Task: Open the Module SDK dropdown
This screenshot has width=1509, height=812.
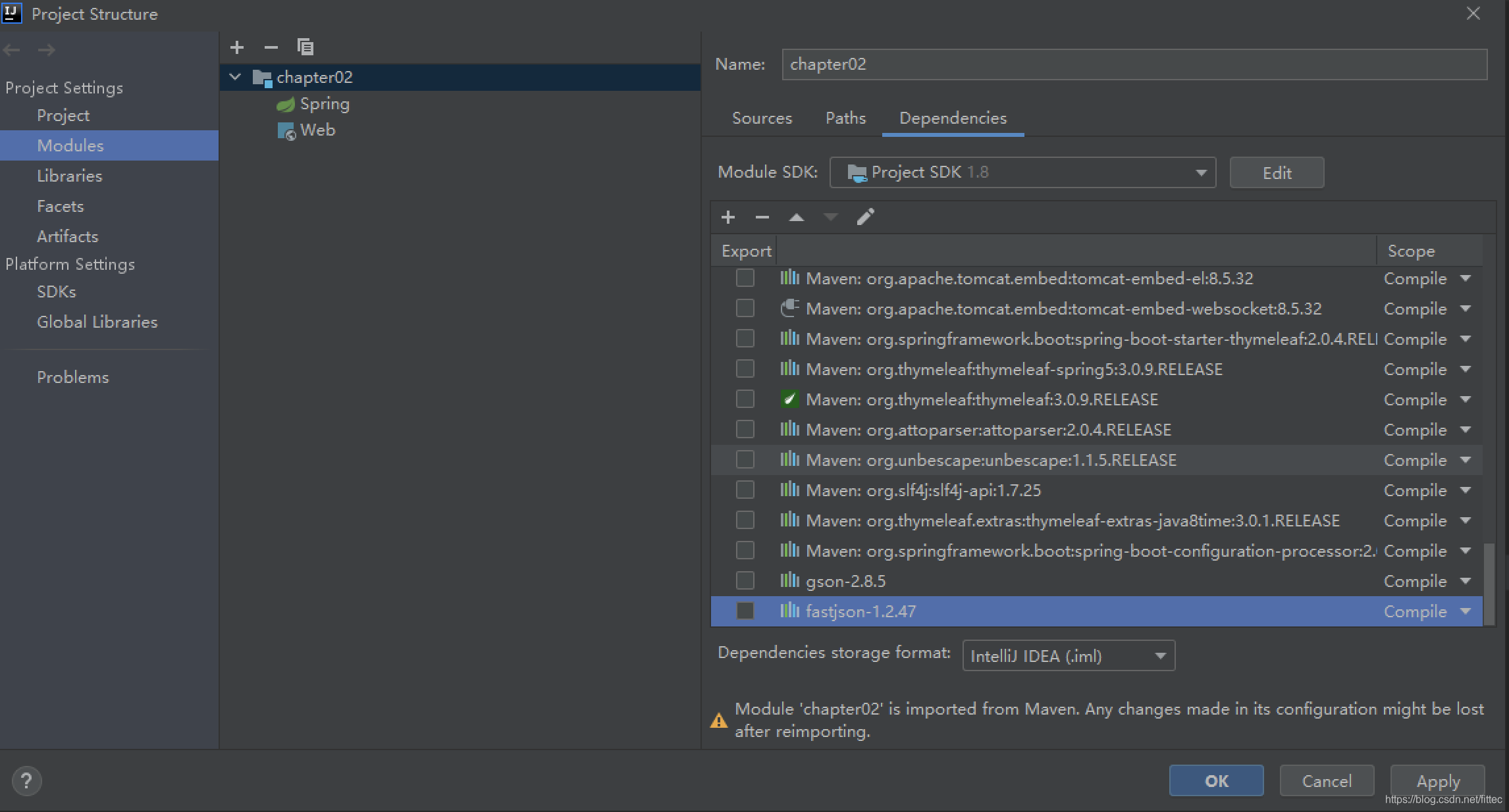Action: [1022, 172]
